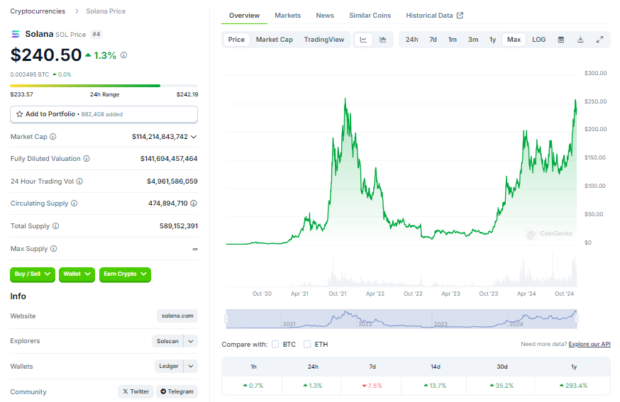Viewport: 620px width, 402px height.
Task: Show 24 Hour Trading Vol info icon
Action: [x=79, y=181]
